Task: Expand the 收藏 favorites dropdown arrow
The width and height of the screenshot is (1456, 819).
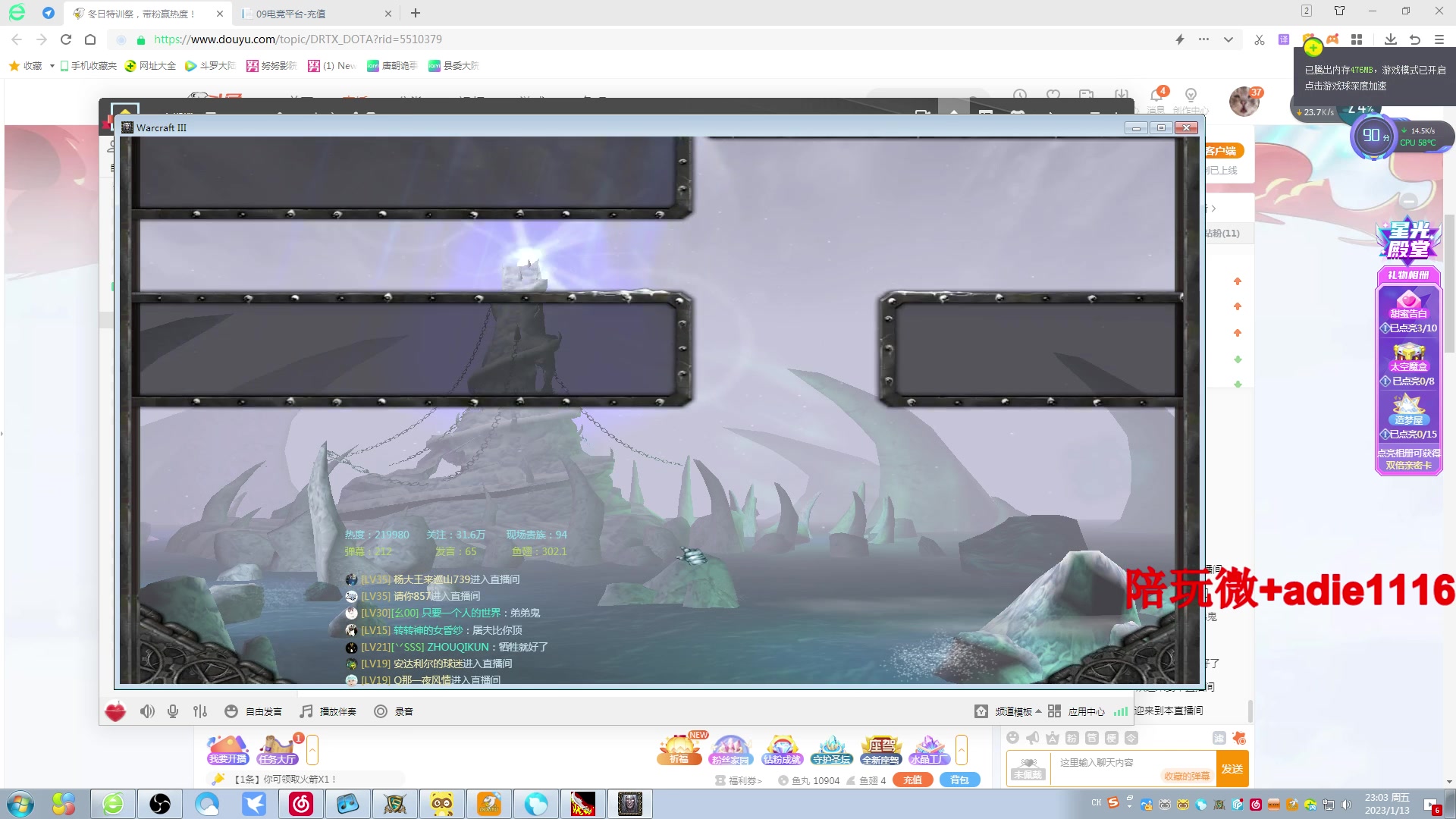Action: click(x=52, y=66)
